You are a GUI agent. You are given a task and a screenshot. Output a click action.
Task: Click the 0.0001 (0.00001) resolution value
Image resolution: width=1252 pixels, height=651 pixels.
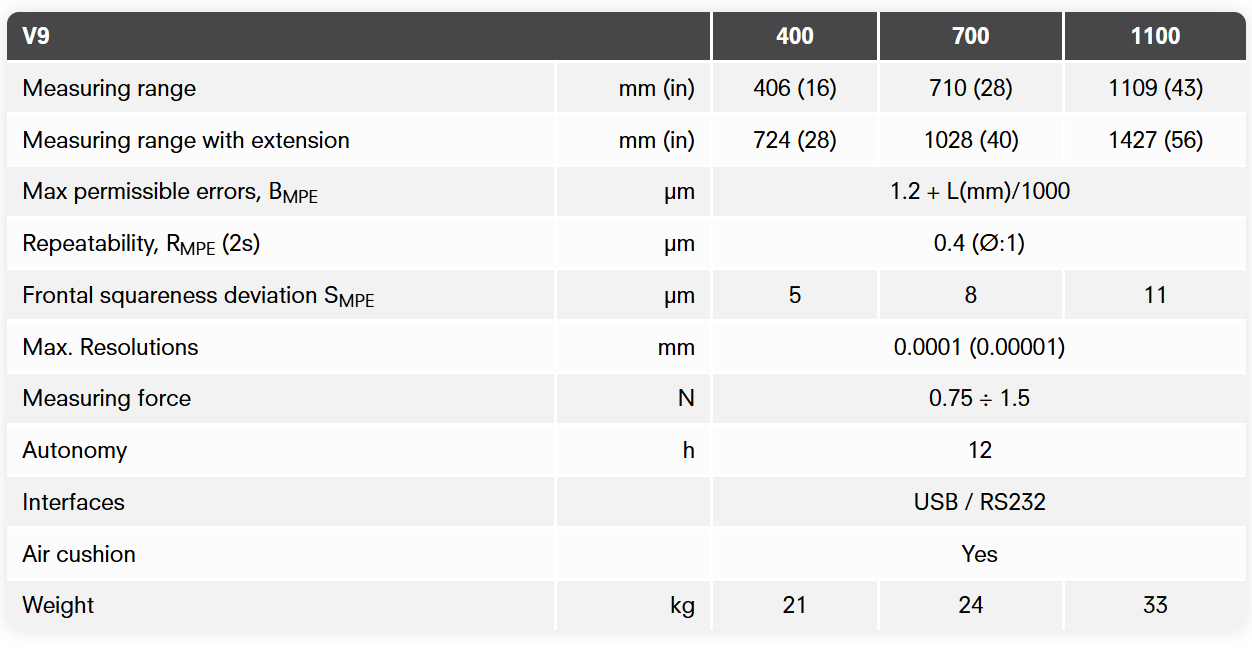(x=980, y=347)
